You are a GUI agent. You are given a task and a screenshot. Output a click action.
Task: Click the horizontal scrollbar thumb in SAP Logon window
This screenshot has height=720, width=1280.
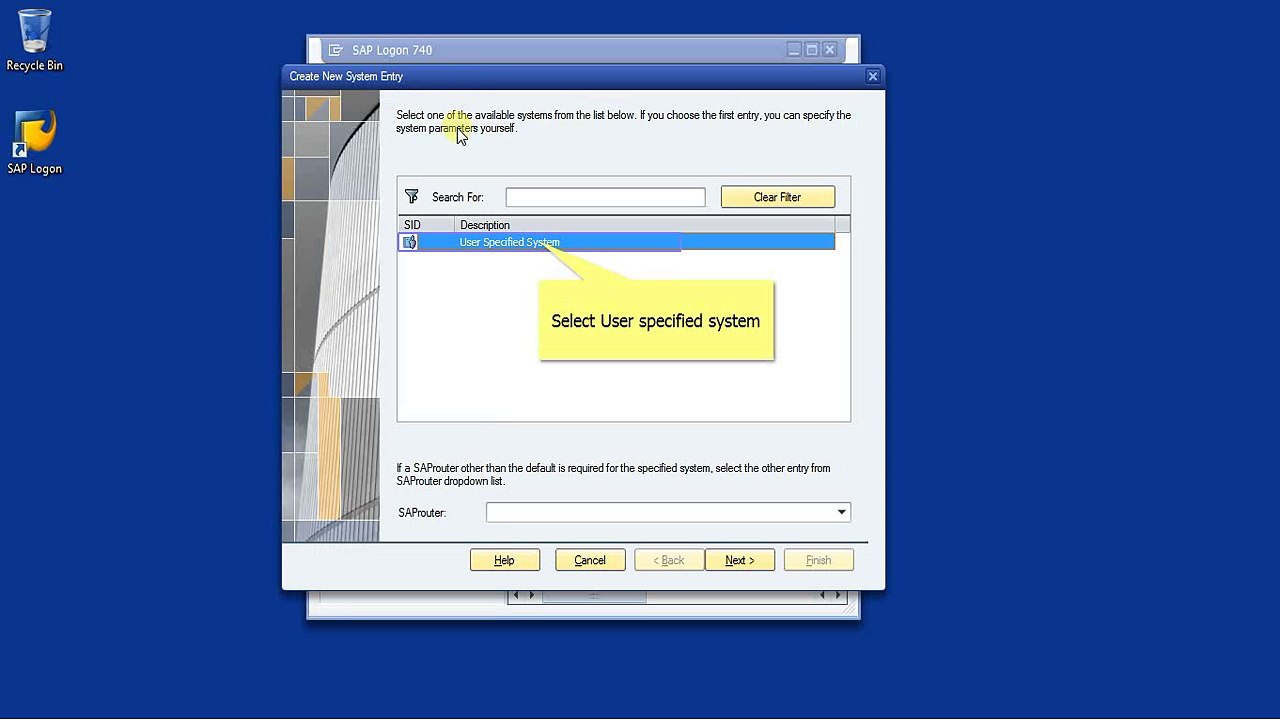click(x=594, y=596)
